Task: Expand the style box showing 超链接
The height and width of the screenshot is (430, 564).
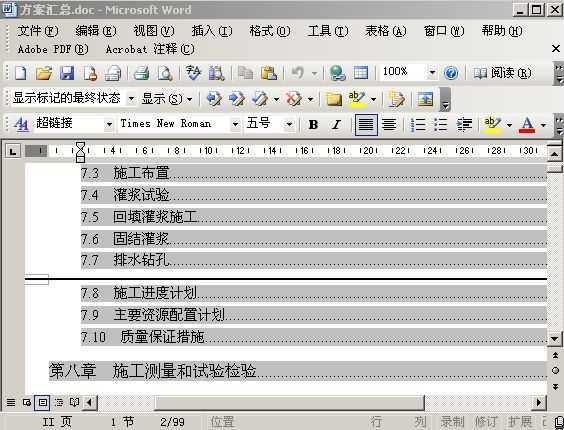Action: [109, 125]
